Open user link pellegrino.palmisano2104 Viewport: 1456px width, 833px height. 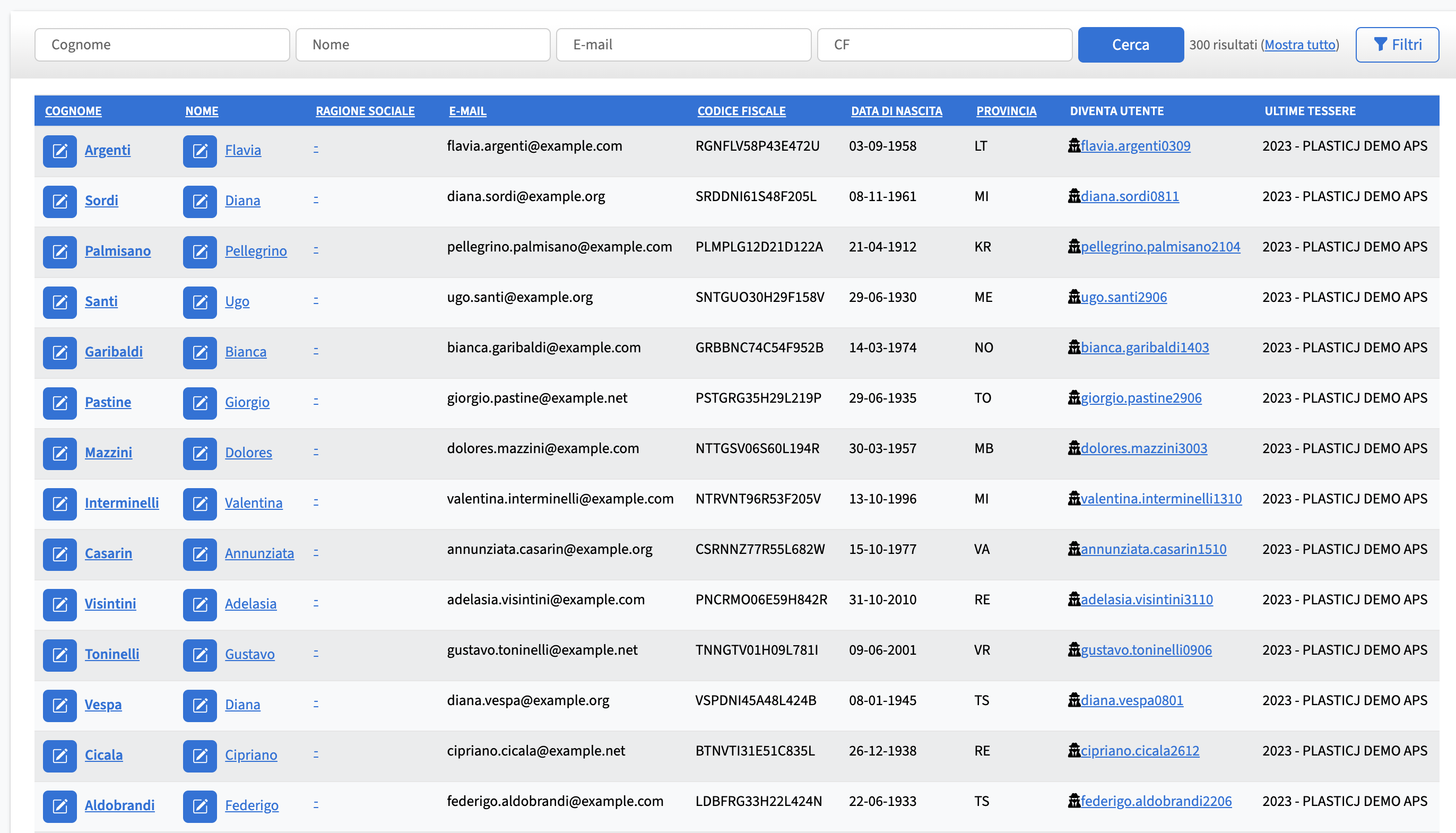point(1160,247)
